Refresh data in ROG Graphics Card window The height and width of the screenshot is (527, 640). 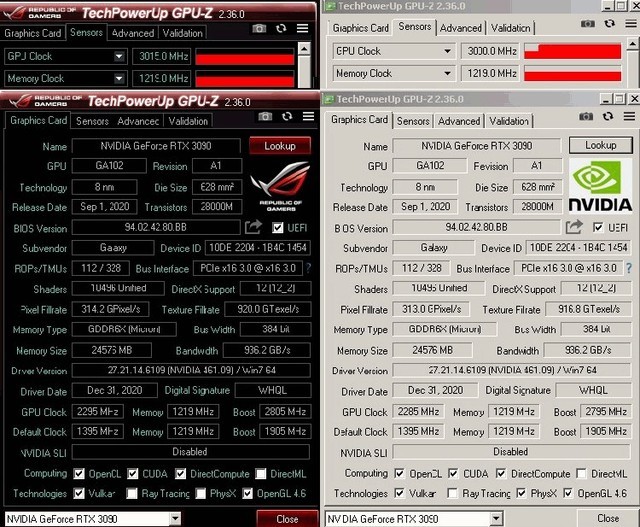287,117
